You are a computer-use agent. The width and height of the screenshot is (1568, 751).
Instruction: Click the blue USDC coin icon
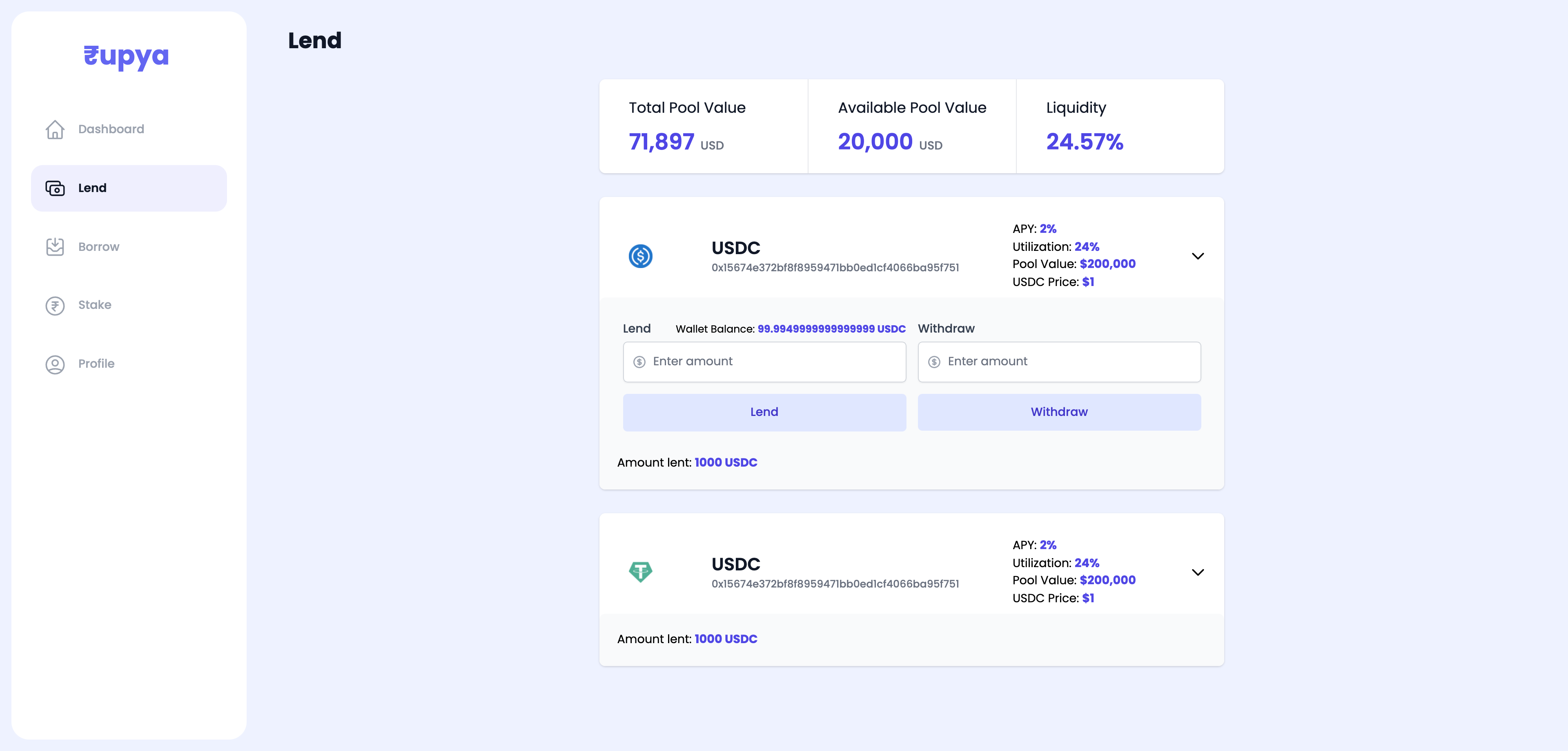click(640, 257)
